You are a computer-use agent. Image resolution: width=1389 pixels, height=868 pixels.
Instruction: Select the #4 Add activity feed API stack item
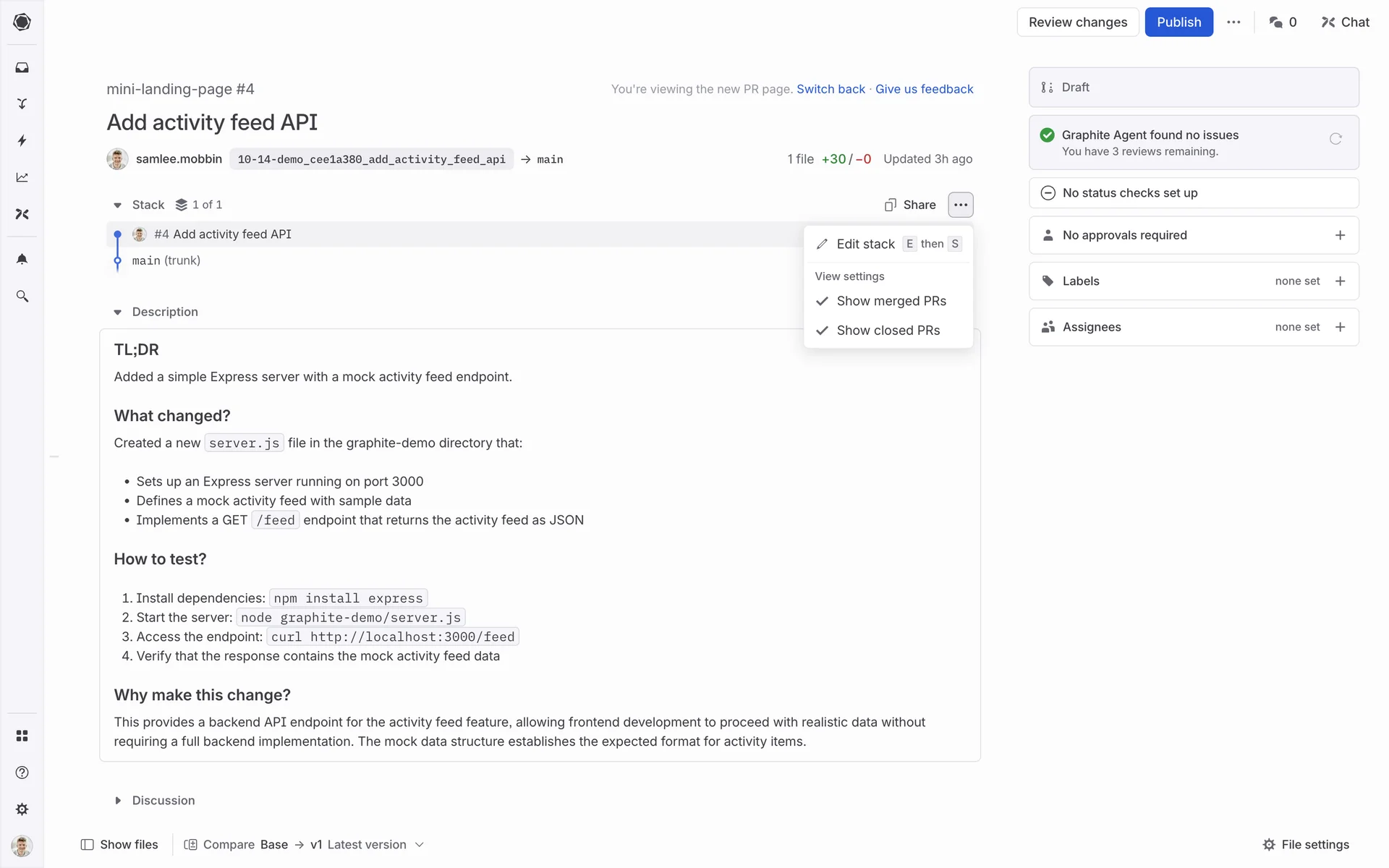pyautogui.click(x=223, y=234)
